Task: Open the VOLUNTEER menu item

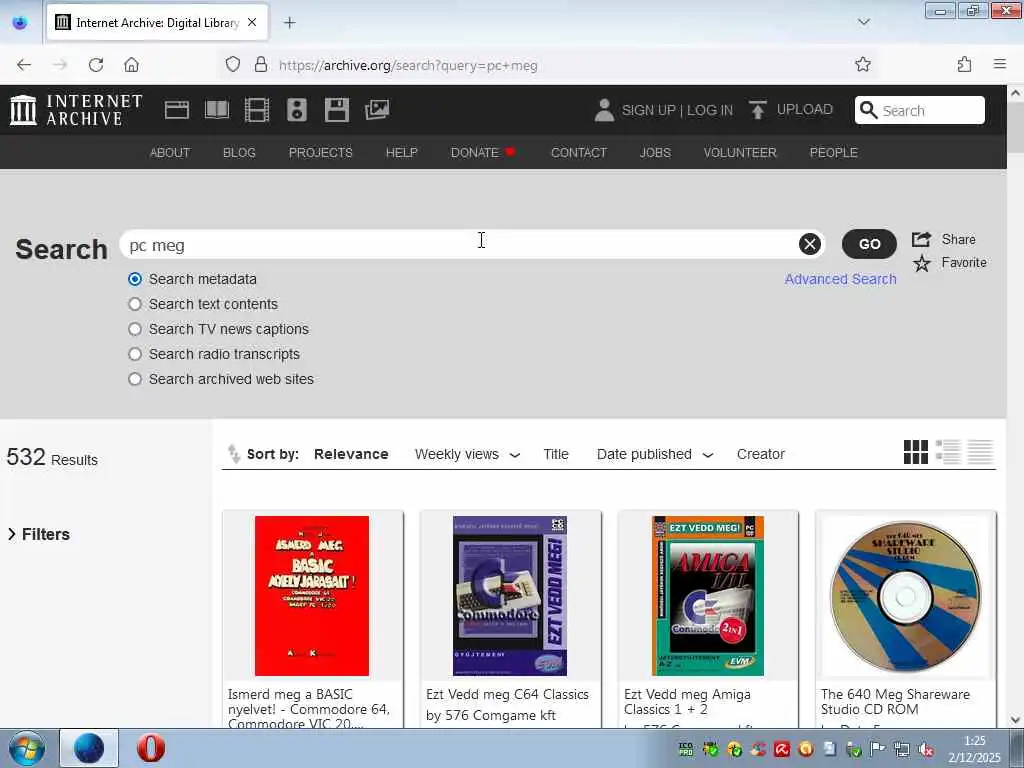Action: pos(740,152)
